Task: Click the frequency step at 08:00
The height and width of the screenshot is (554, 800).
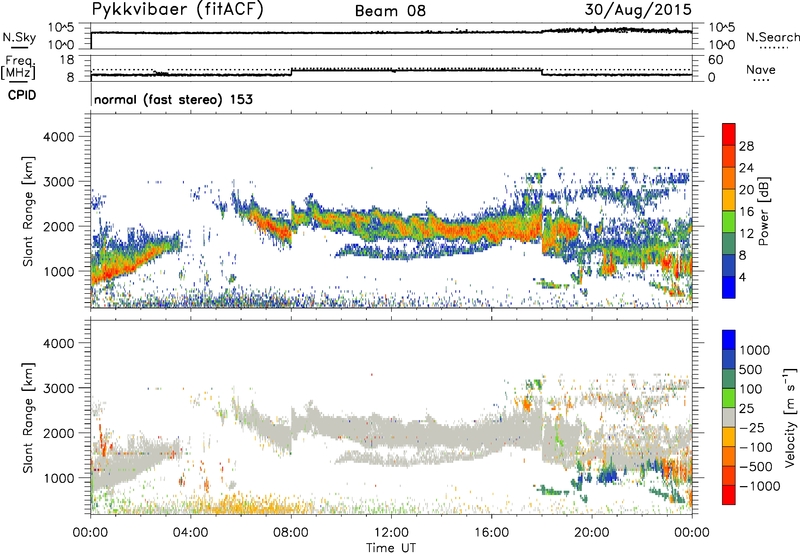Action: point(291,72)
